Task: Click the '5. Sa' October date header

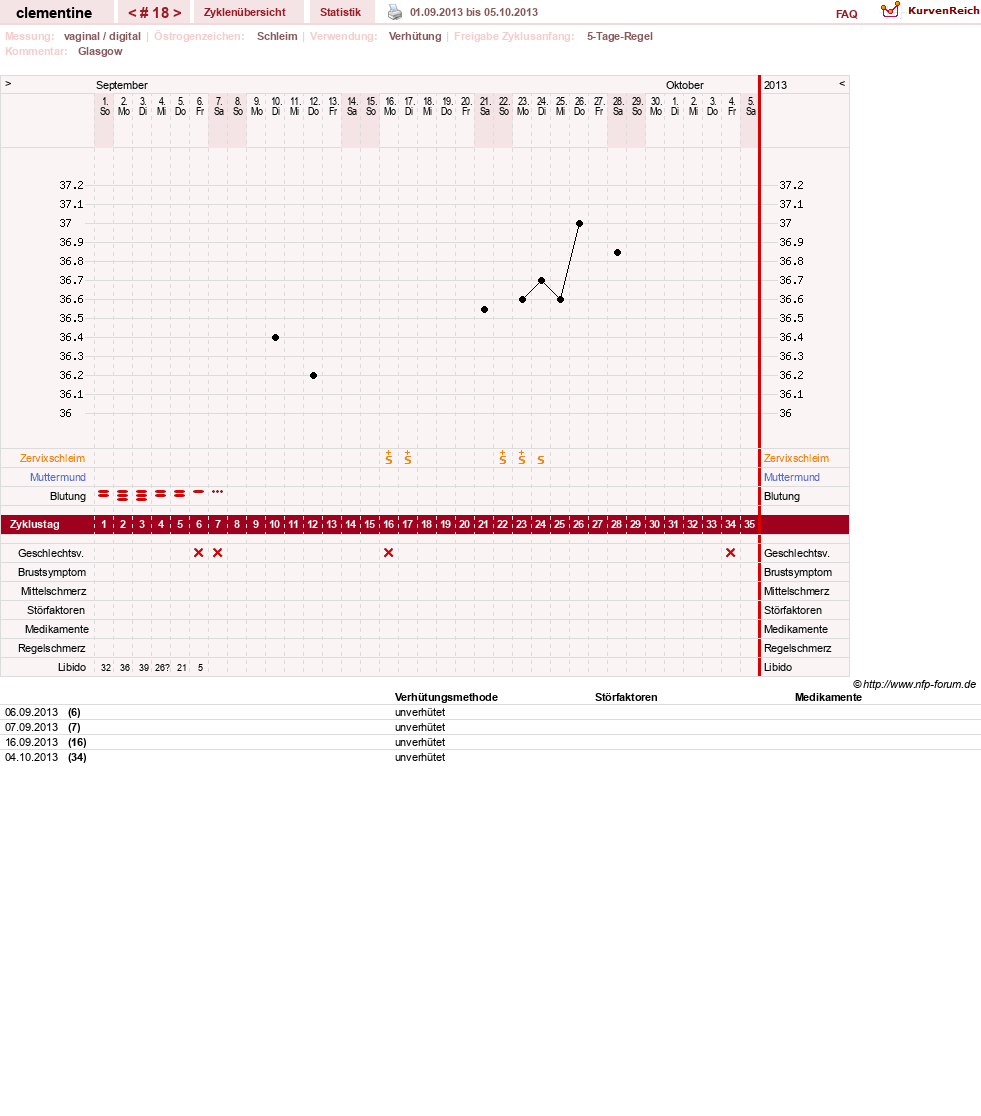Action: [750, 107]
